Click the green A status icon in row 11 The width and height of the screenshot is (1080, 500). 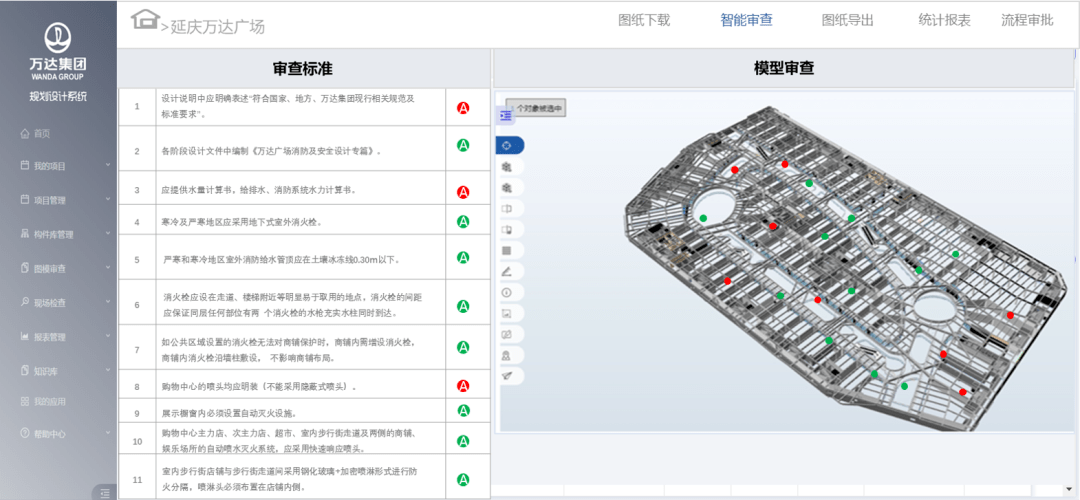(464, 479)
